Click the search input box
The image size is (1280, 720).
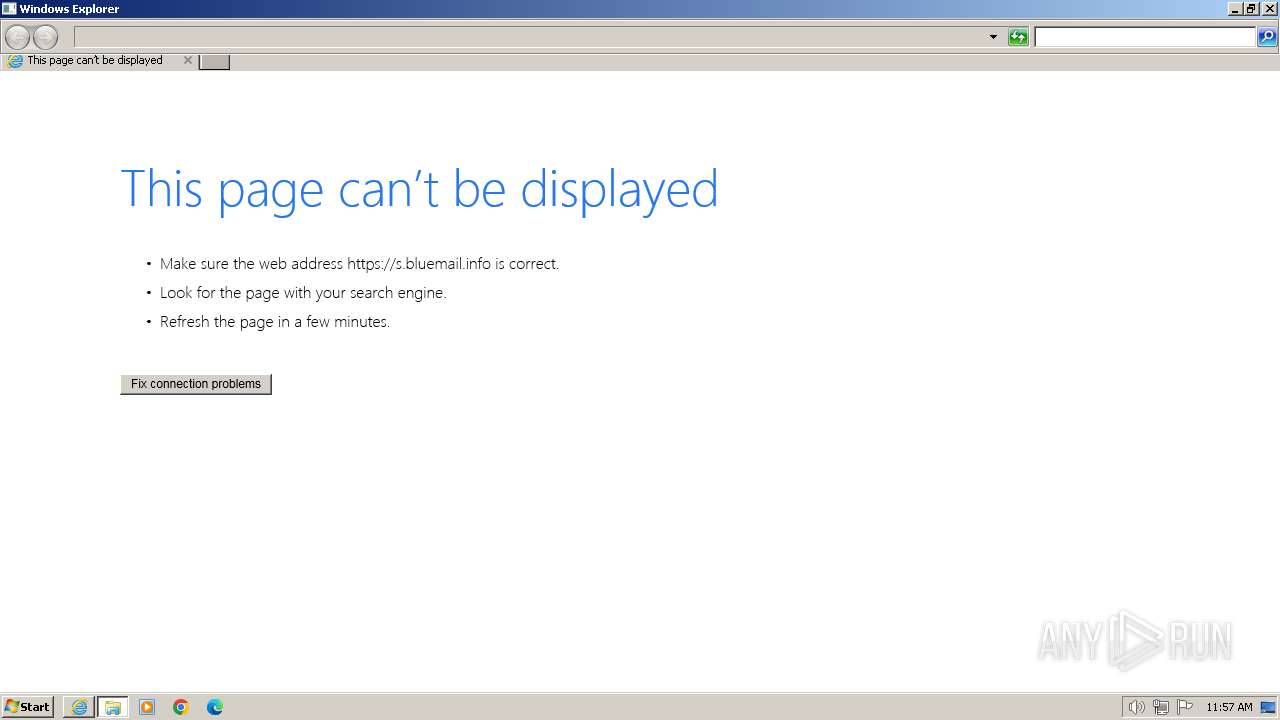(x=1144, y=37)
